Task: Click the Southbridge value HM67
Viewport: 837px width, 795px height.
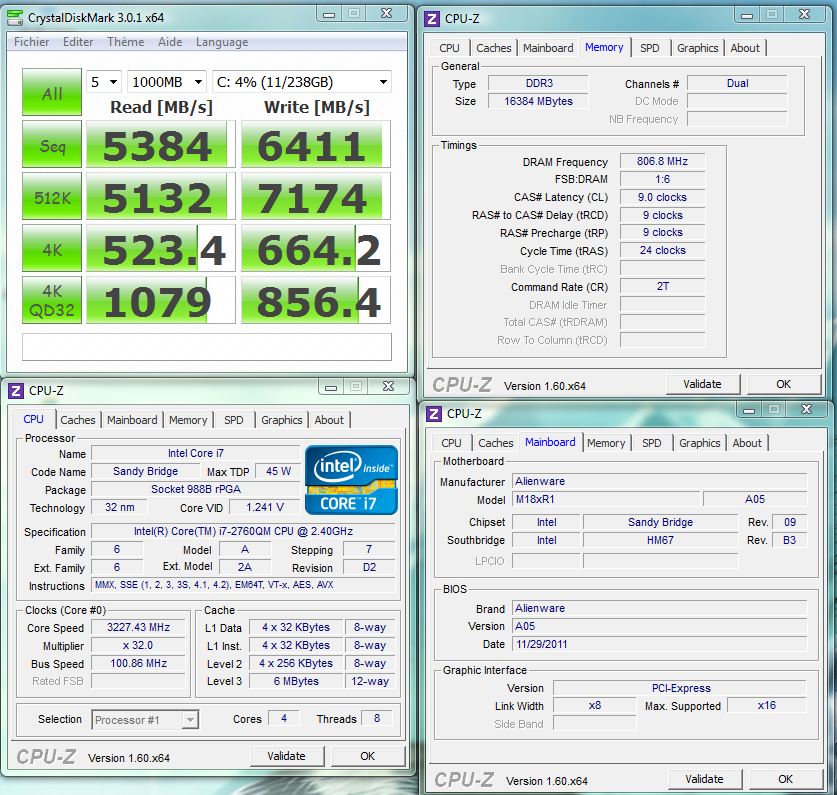Action: (x=660, y=540)
